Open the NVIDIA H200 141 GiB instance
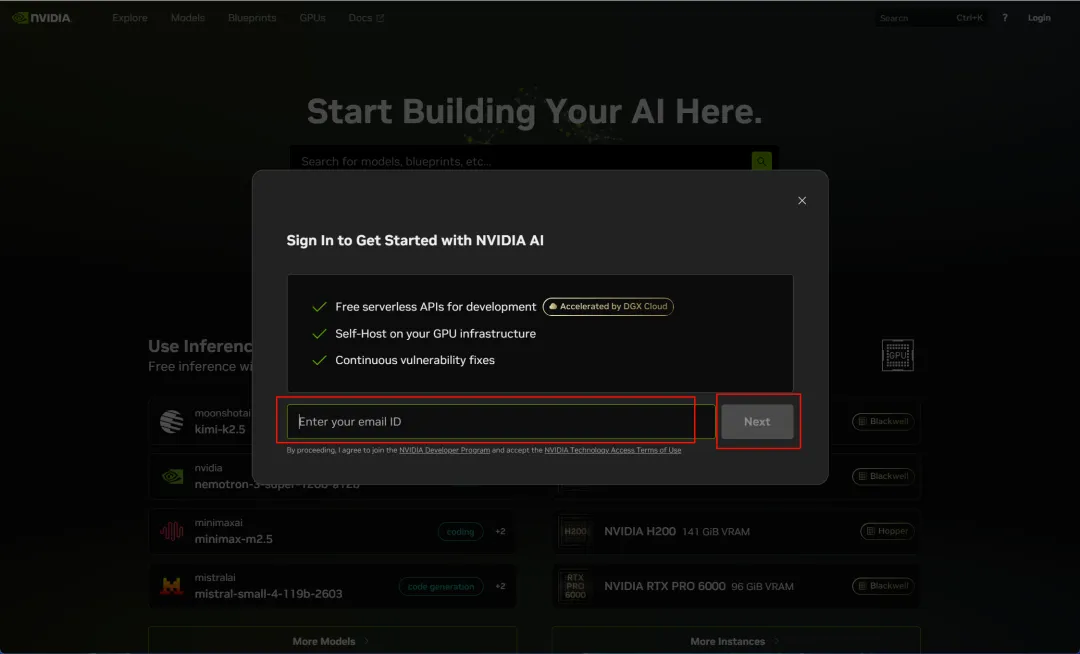 736,531
